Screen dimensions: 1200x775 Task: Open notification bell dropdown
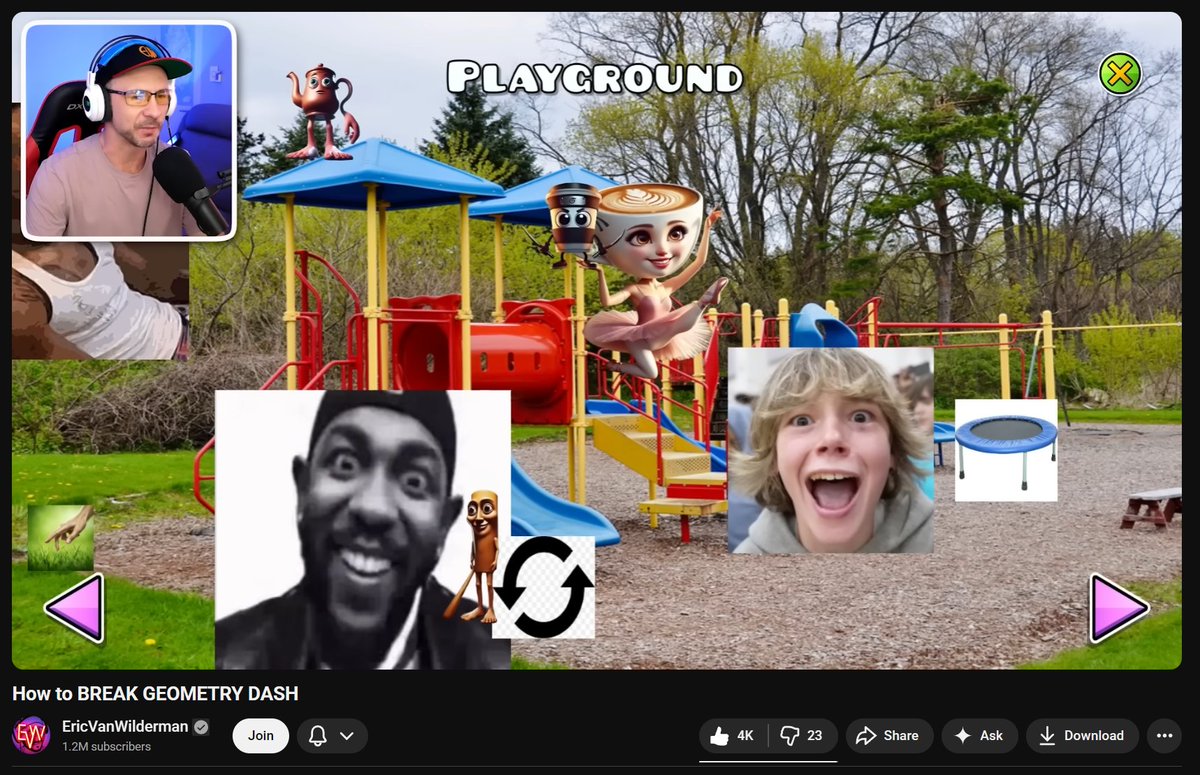coord(332,736)
